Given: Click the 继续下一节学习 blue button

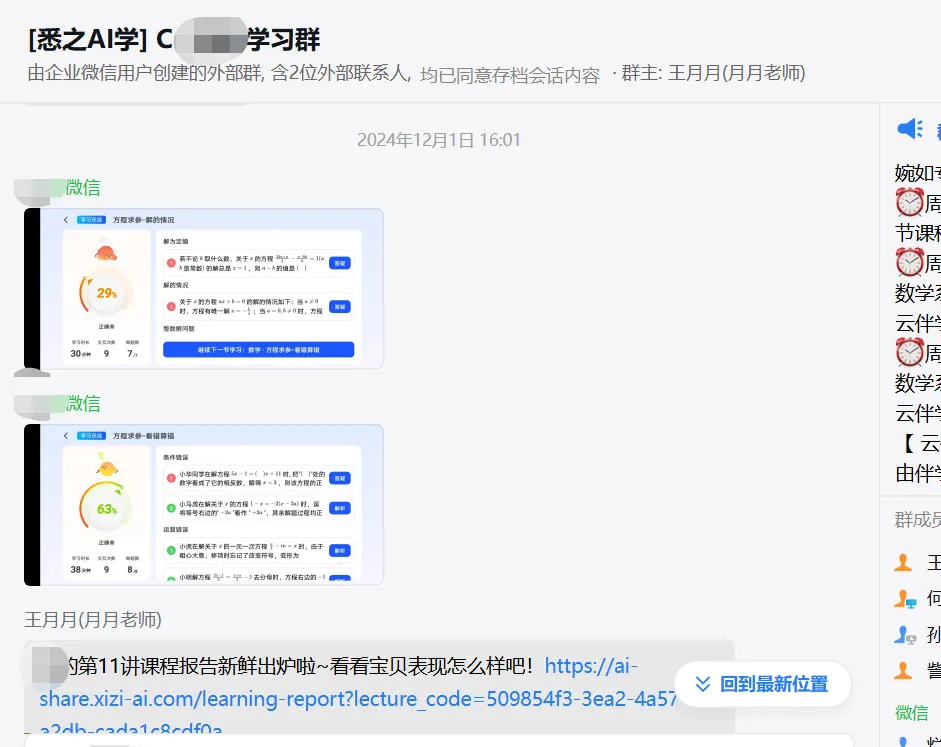Looking at the screenshot, I should 258,350.
